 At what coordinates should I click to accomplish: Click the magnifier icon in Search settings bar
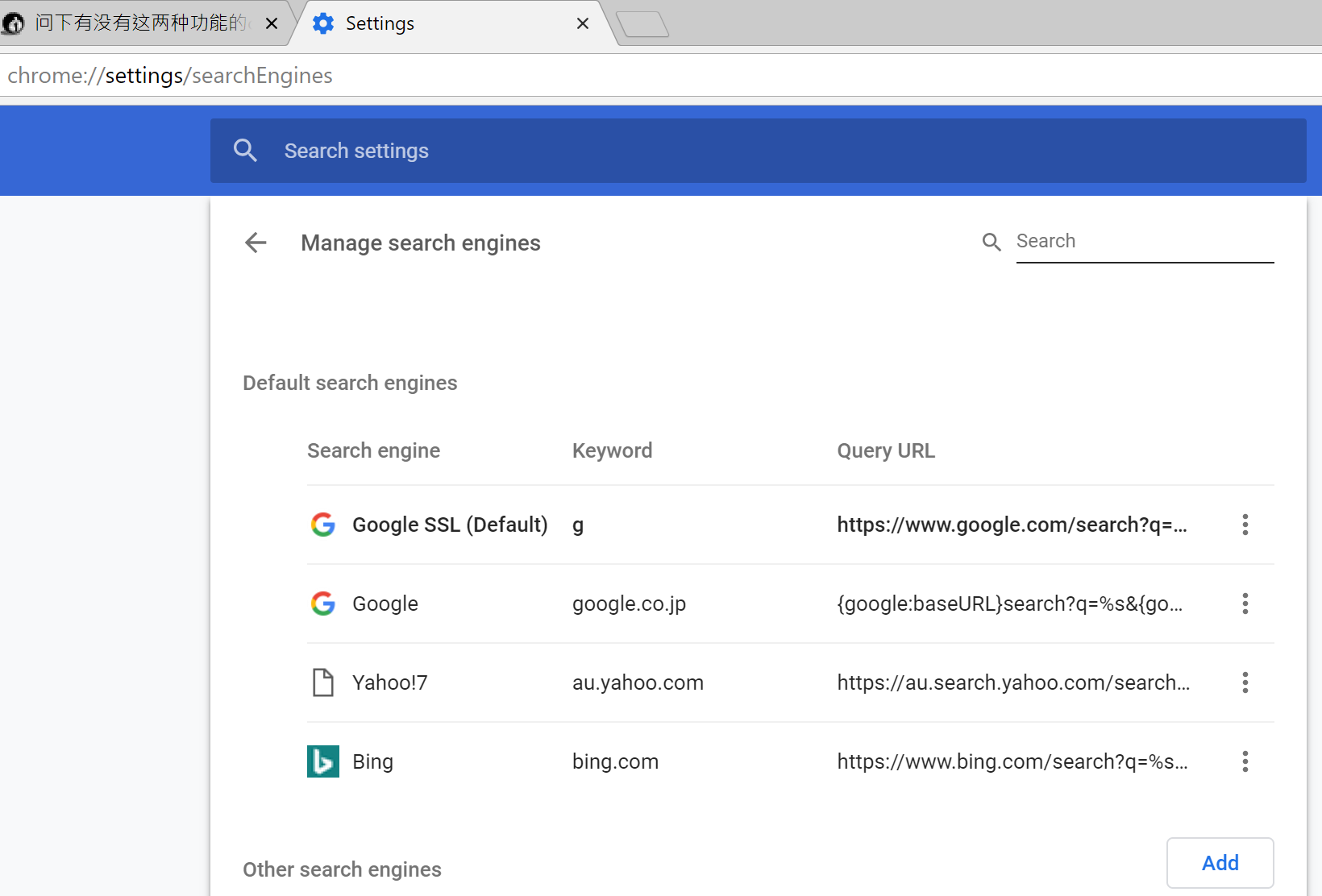pos(245,151)
